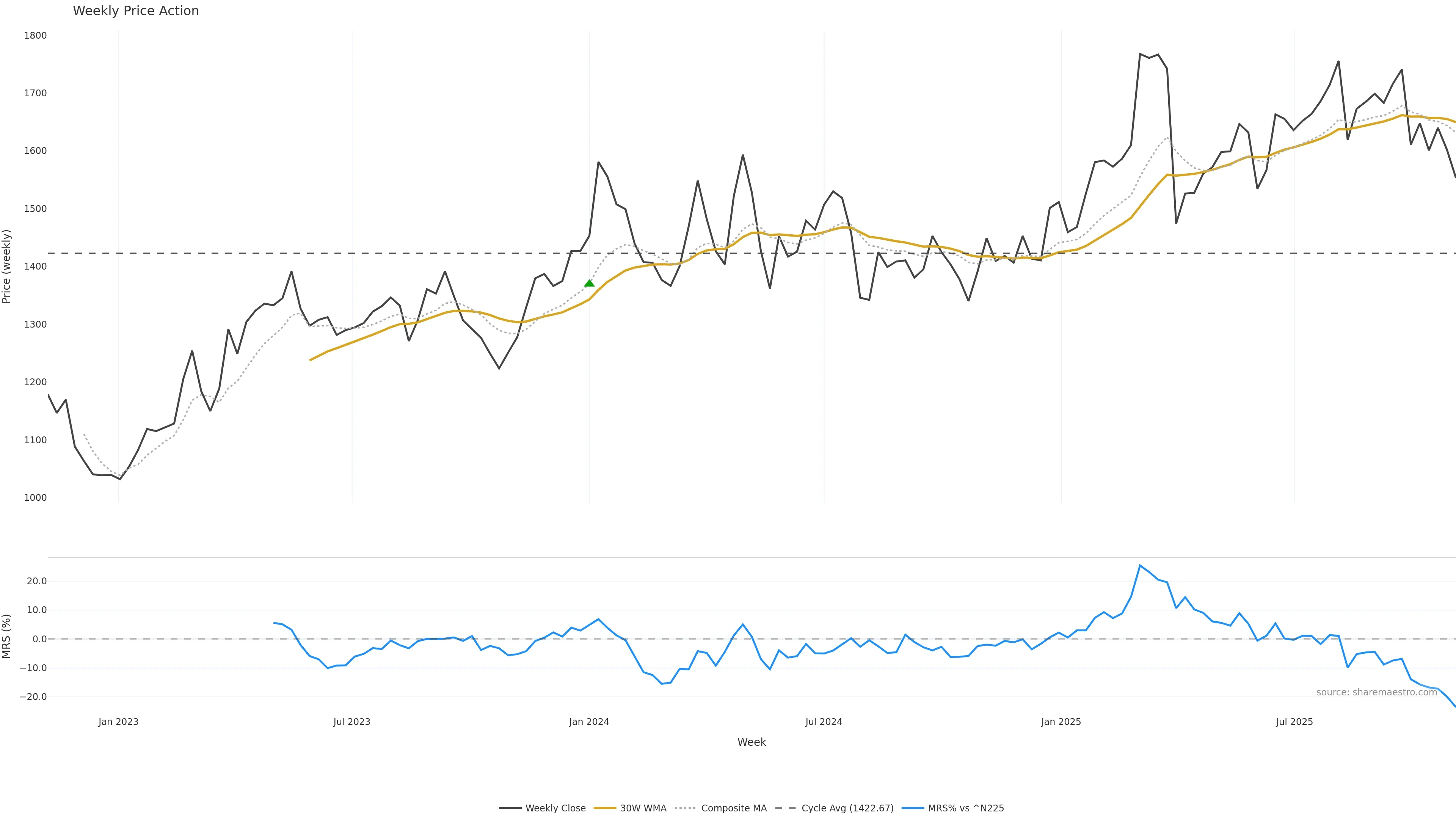1456x819 pixels.
Task: Click the source: sharemaestro.com text
Action: [x=1376, y=692]
